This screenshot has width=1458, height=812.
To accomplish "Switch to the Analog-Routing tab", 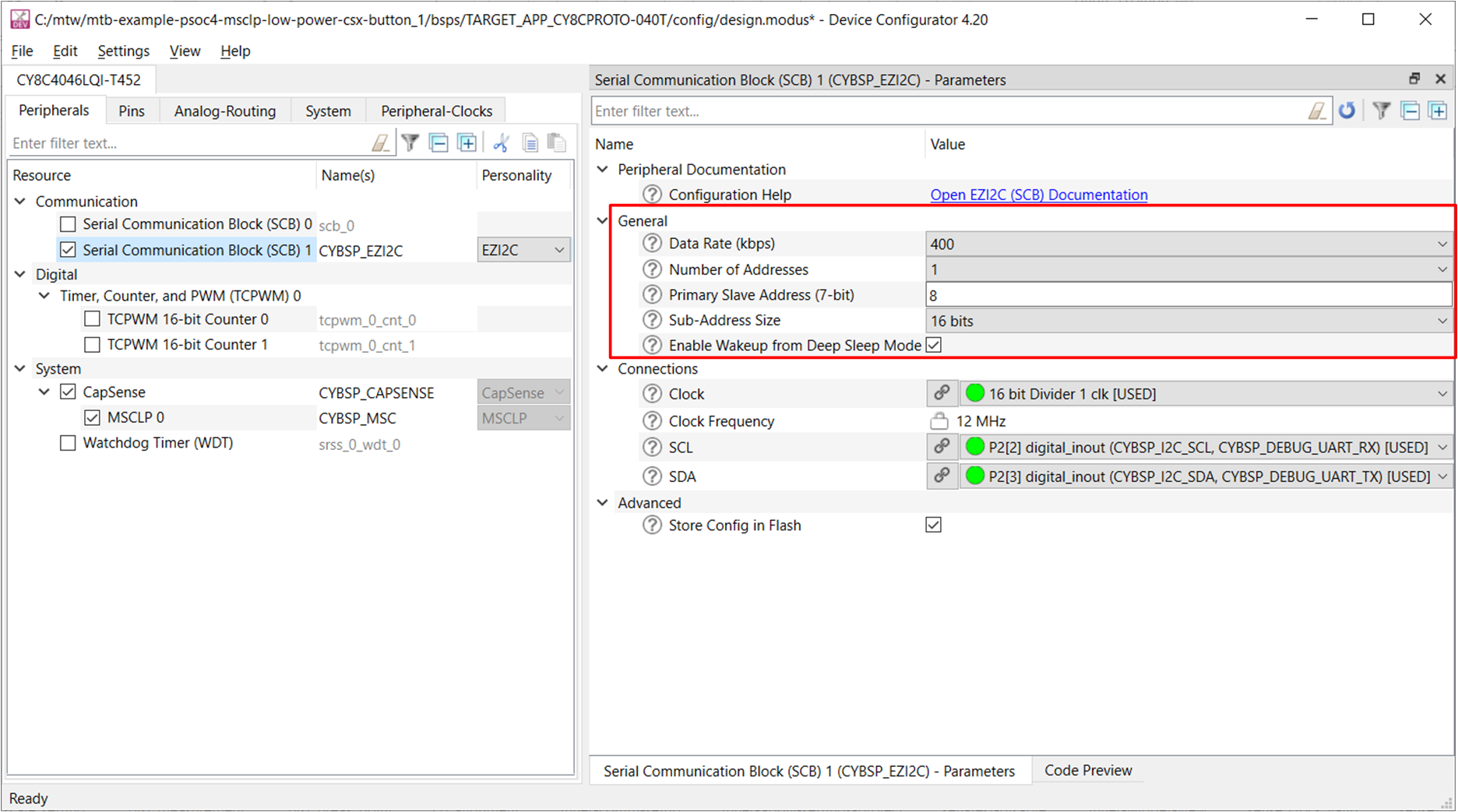I will point(225,111).
